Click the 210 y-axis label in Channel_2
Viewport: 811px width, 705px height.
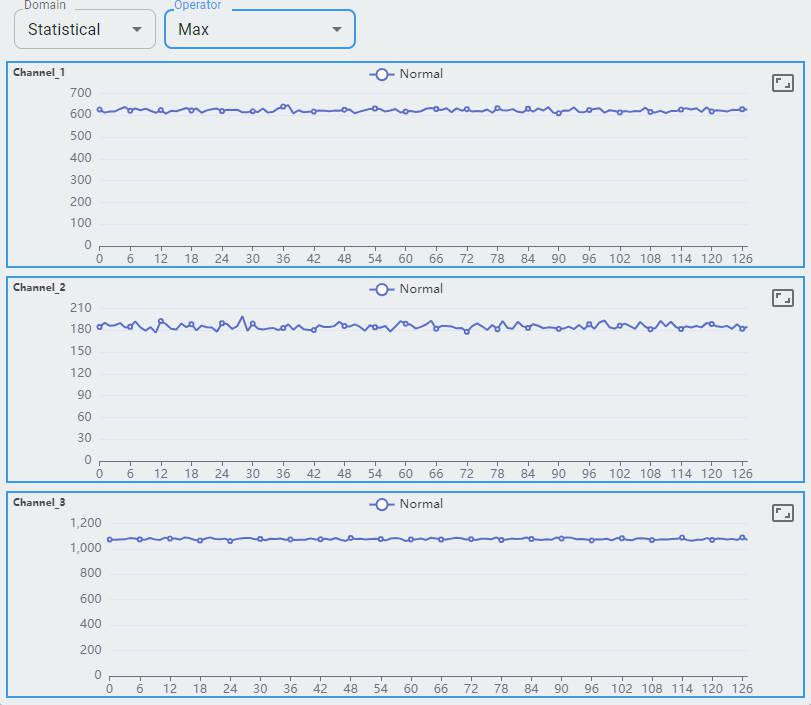(x=81, y=307)
